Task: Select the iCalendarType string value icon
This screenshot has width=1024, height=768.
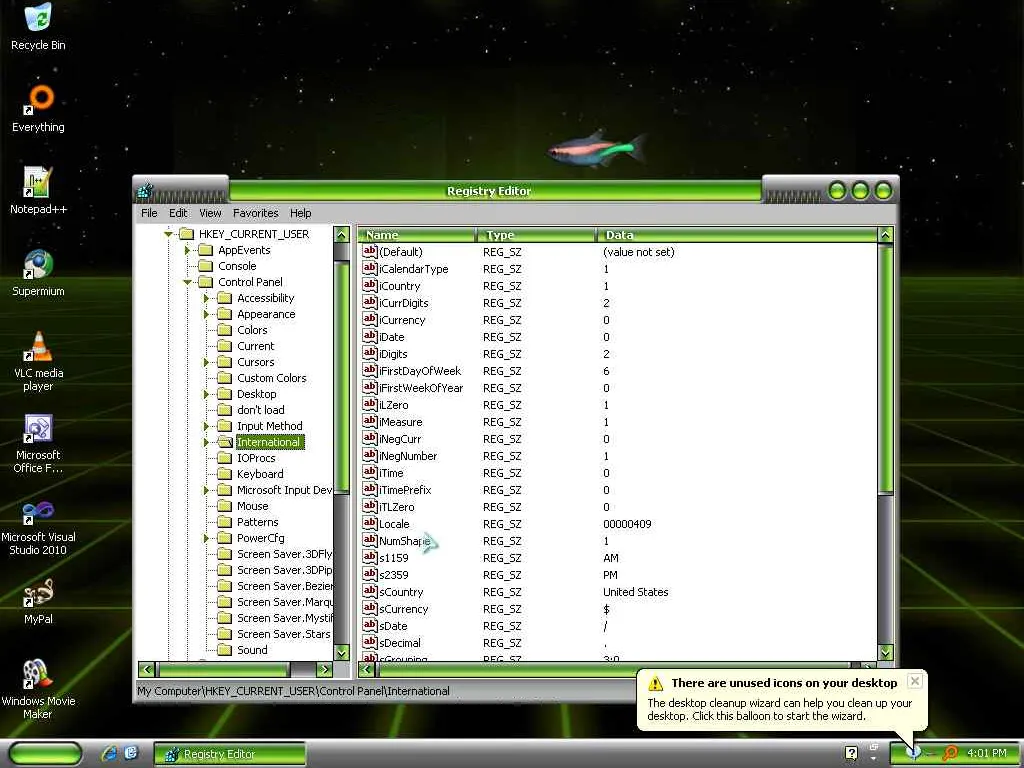Action: pos(370,268)
